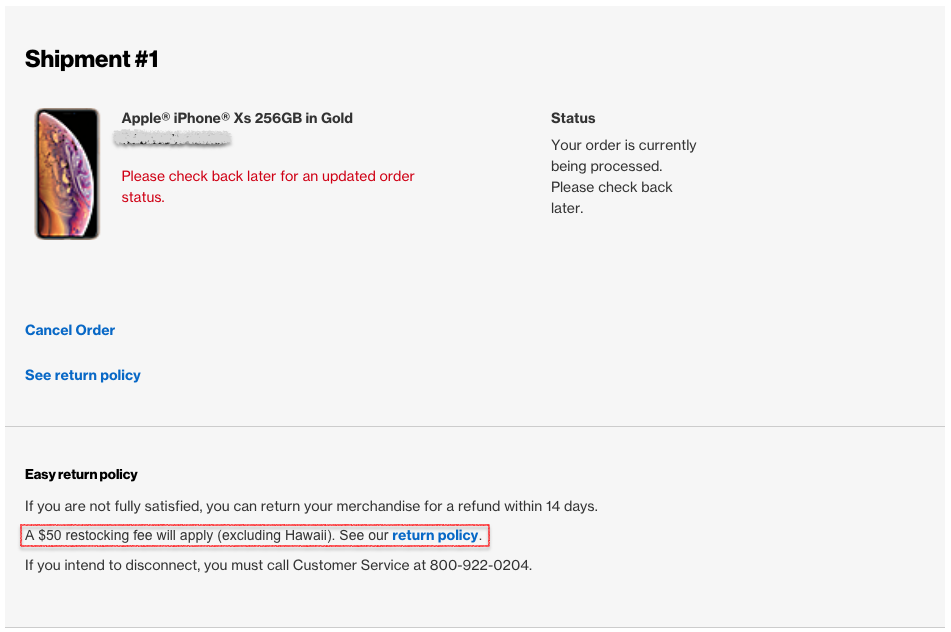951x632 pixels.
Task: Click the red check back later message
Action: (x=268, y=187)
